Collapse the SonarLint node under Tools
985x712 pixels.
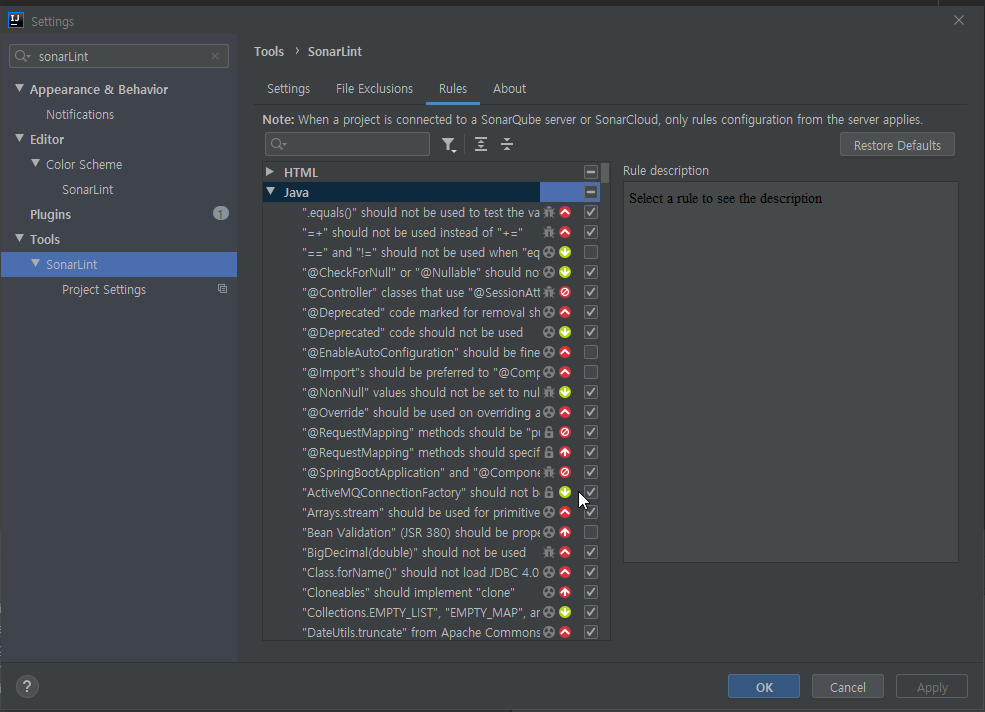(x=35, y=263)
